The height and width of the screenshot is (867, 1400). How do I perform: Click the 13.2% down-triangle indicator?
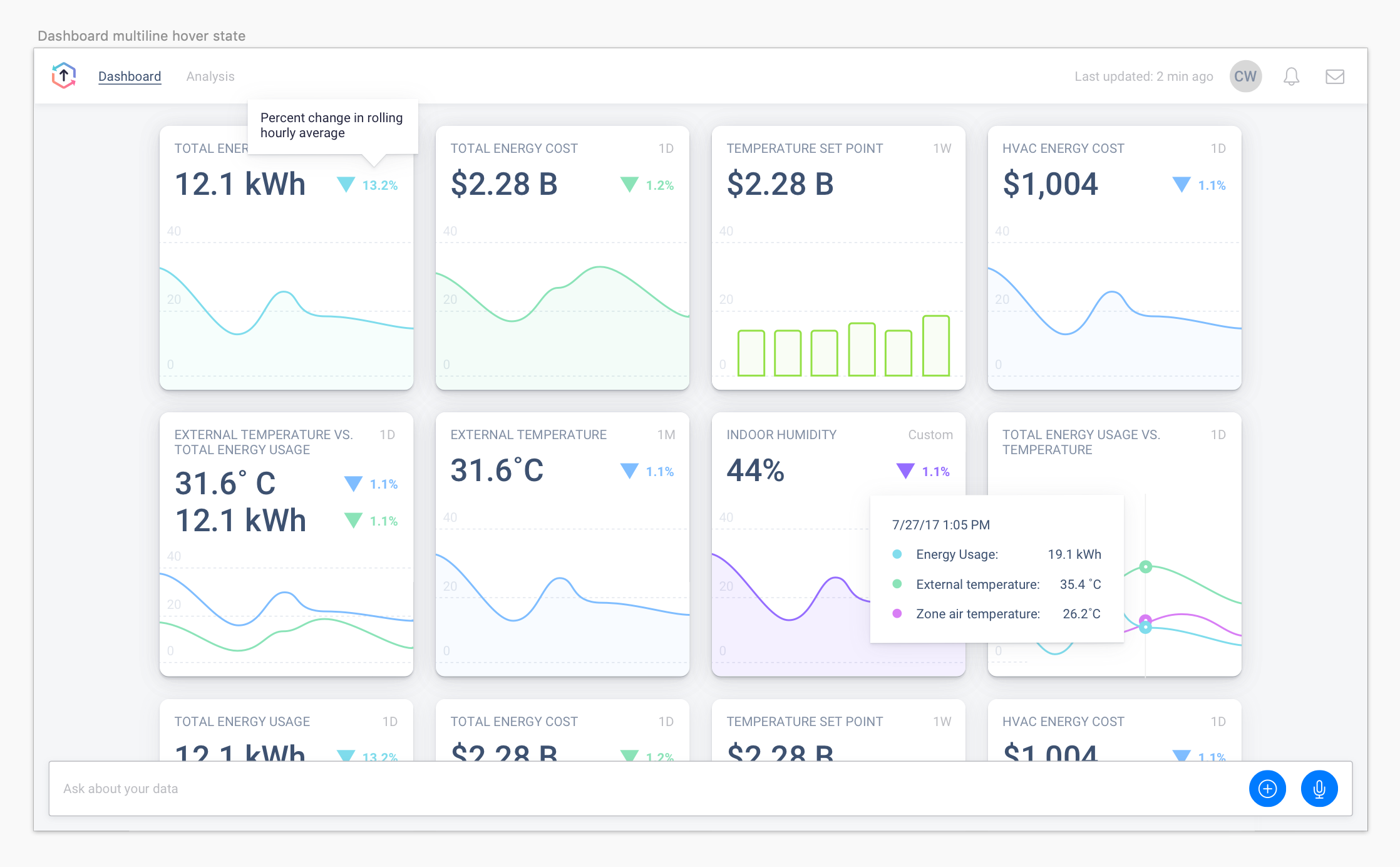346,185
